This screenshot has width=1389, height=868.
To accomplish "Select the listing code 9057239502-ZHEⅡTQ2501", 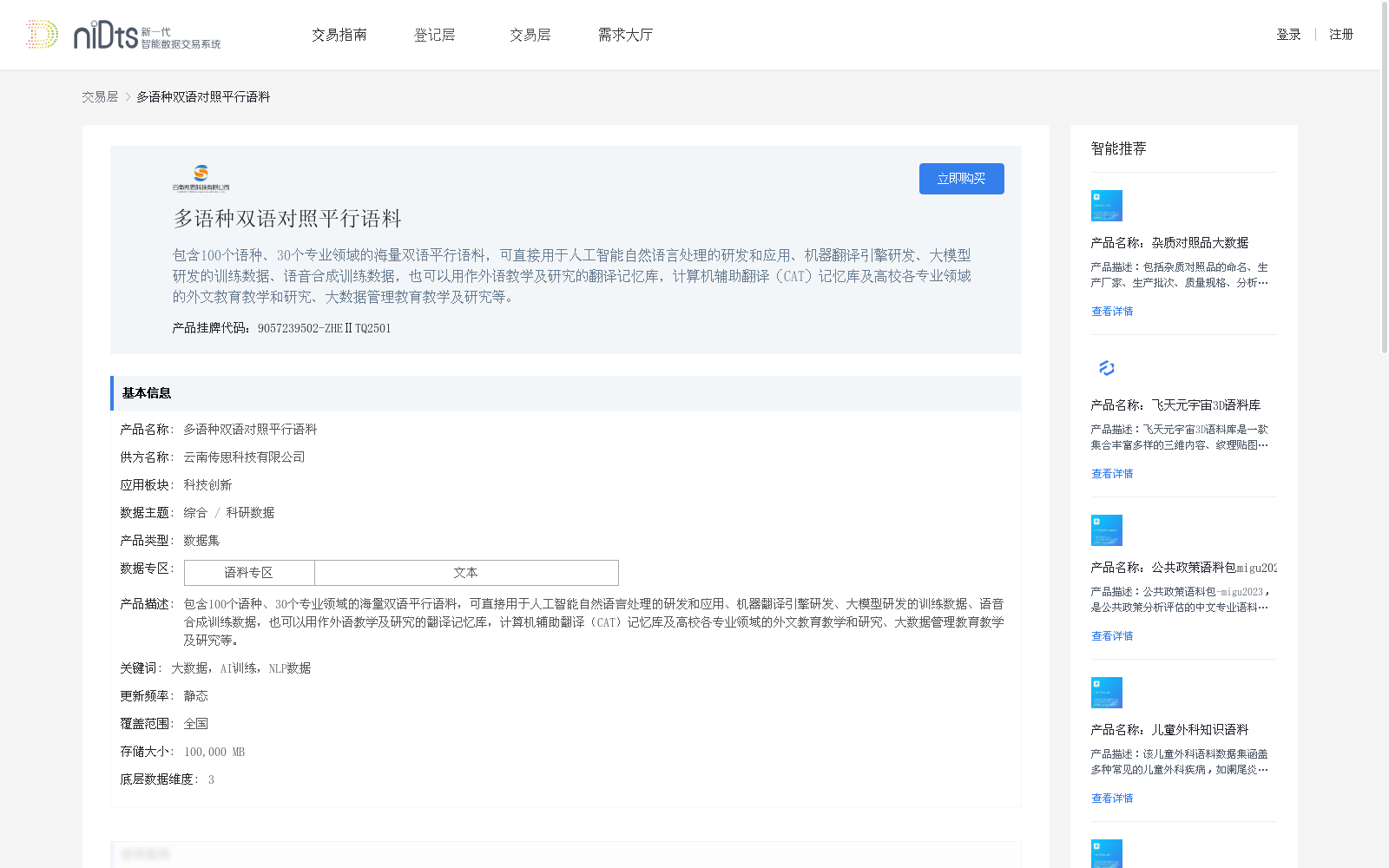I will 325,328.
